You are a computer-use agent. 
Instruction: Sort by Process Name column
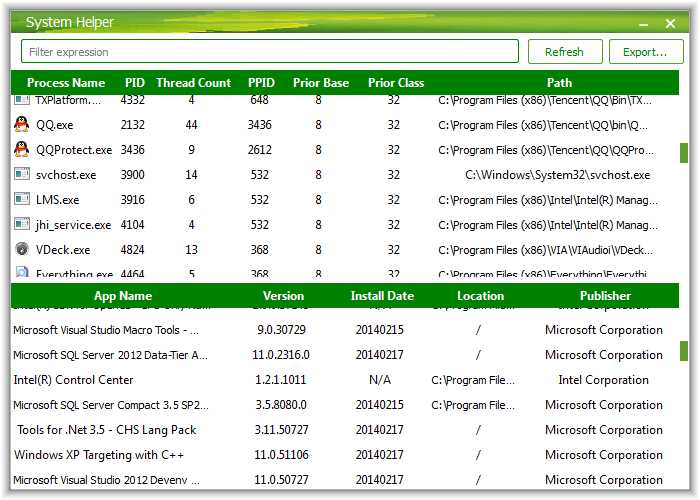[66, 83]
